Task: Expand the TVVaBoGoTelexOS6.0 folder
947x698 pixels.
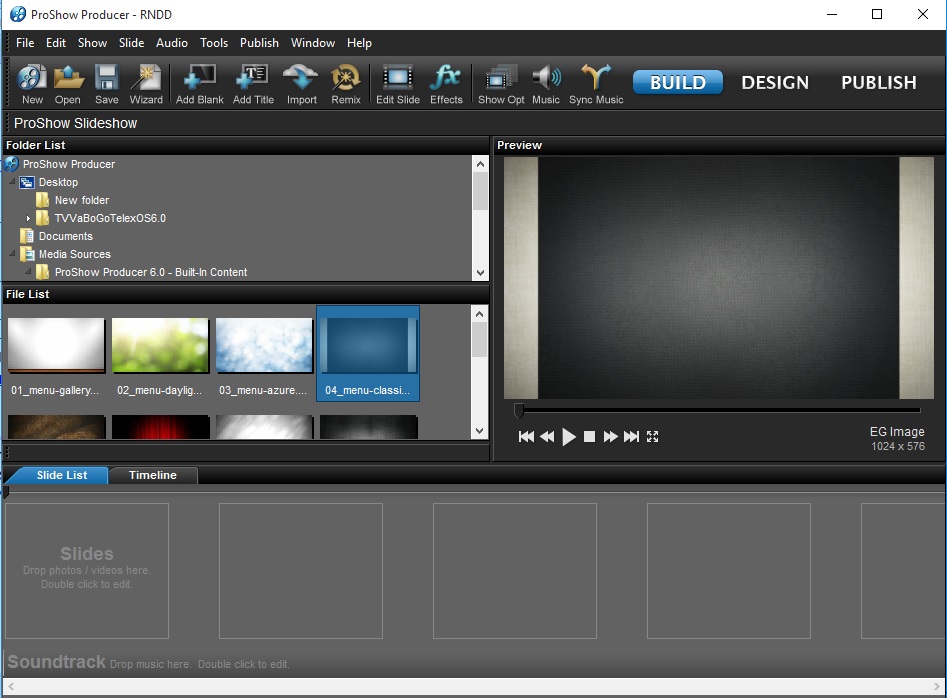Action: [x=28, y=218]
